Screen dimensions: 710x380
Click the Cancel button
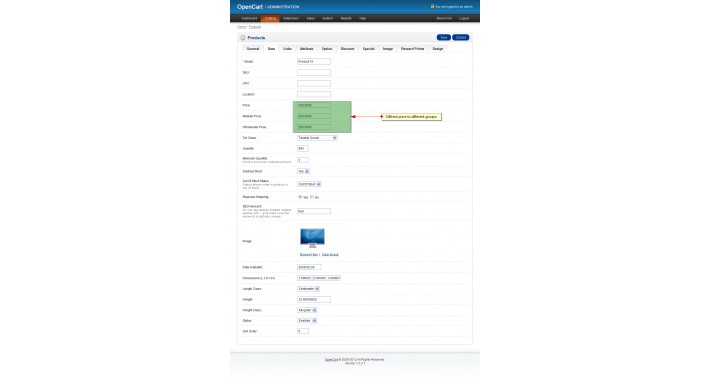pyautogui.click(x=461, y=38)
